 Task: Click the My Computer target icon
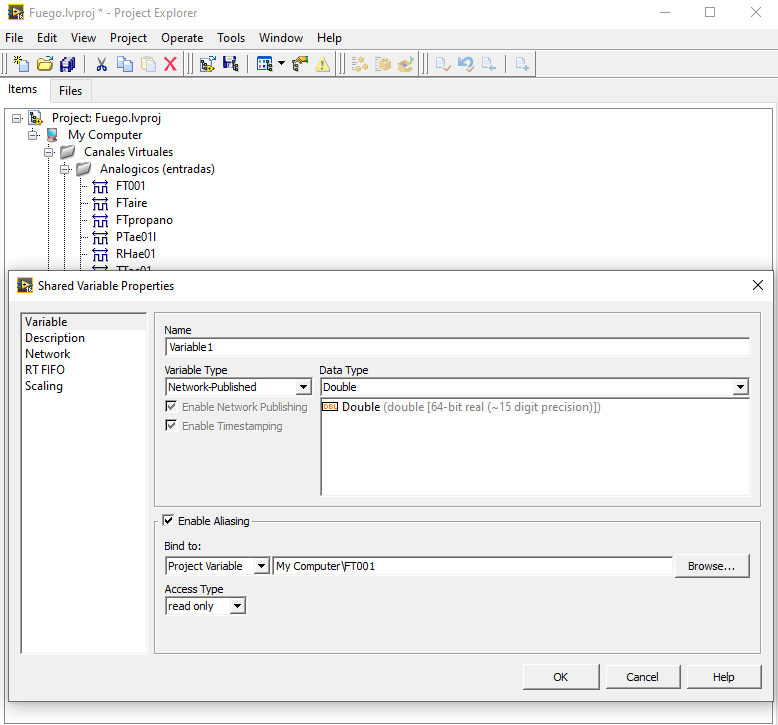coord(52,135)
